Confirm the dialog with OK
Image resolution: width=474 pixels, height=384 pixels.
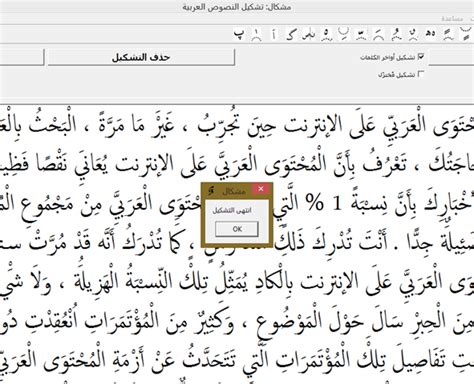coord(237,229)
